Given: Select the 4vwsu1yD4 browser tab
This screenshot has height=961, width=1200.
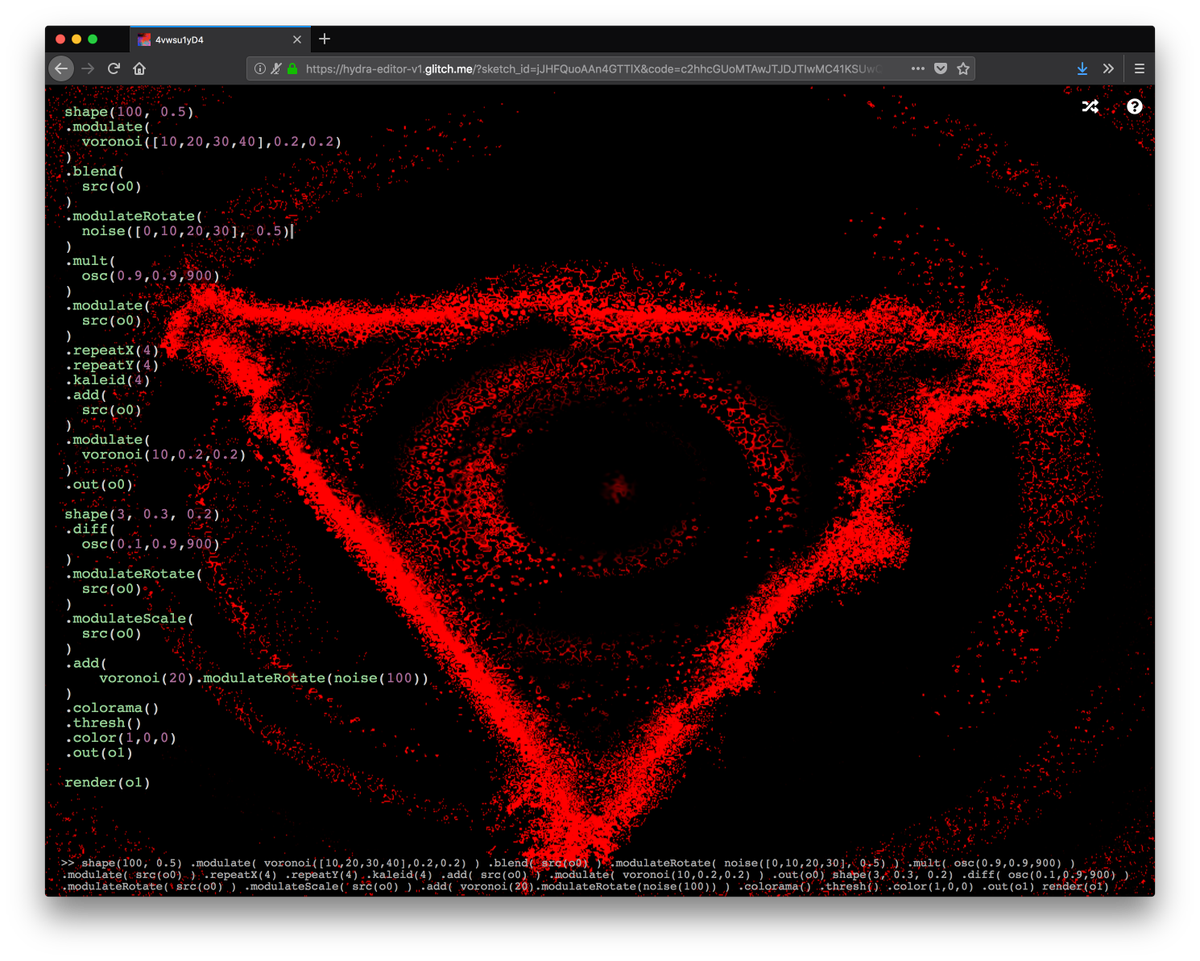Looking at the screenshot, I should (x=220, y=40).
